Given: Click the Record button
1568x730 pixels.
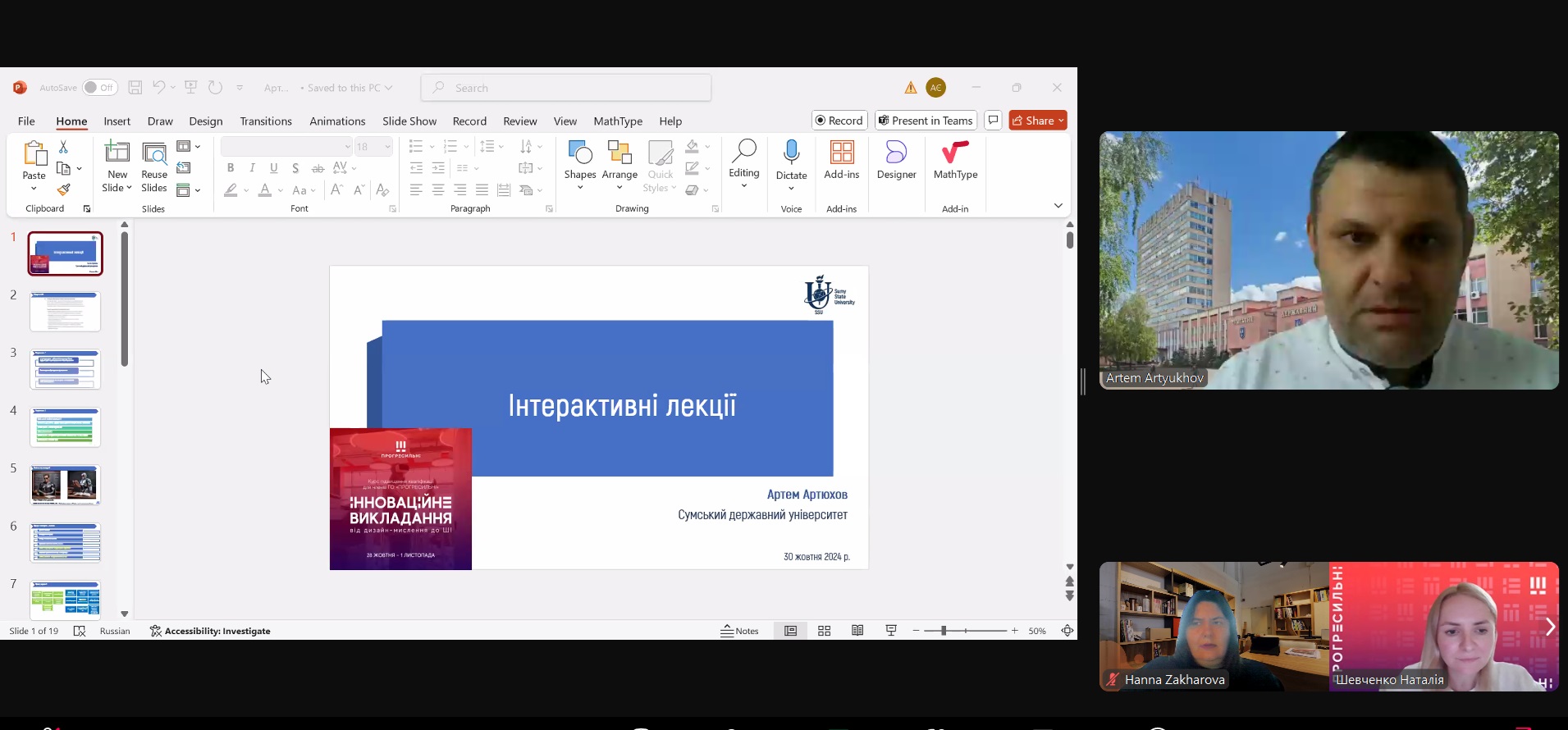Looking at the screenshot, I should point(839,121).
